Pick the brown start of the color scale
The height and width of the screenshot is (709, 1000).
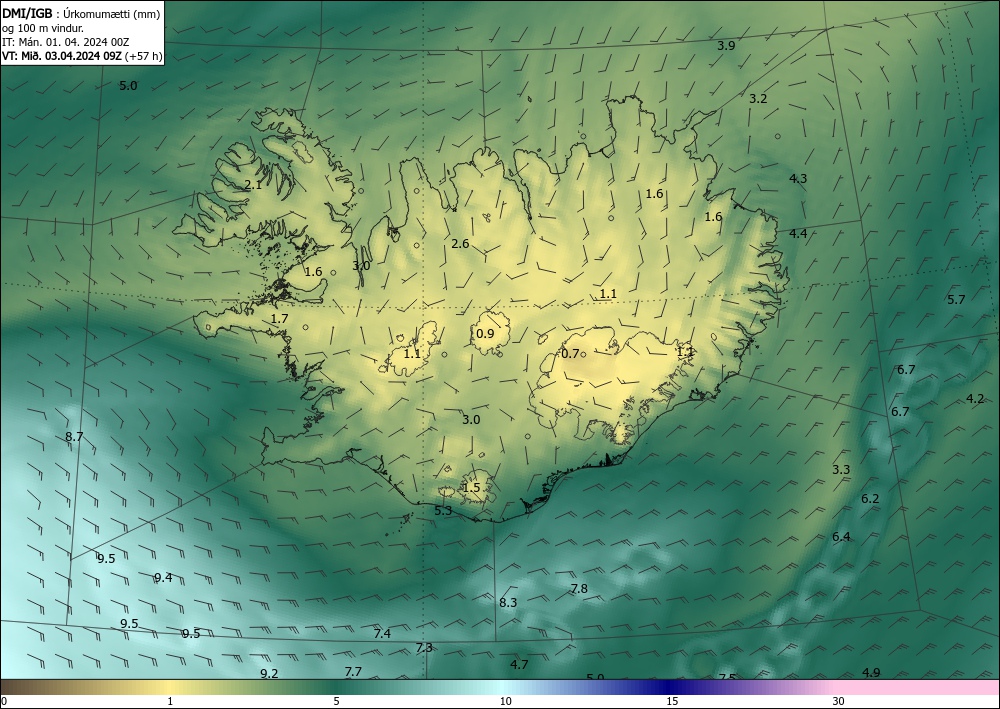19,687
